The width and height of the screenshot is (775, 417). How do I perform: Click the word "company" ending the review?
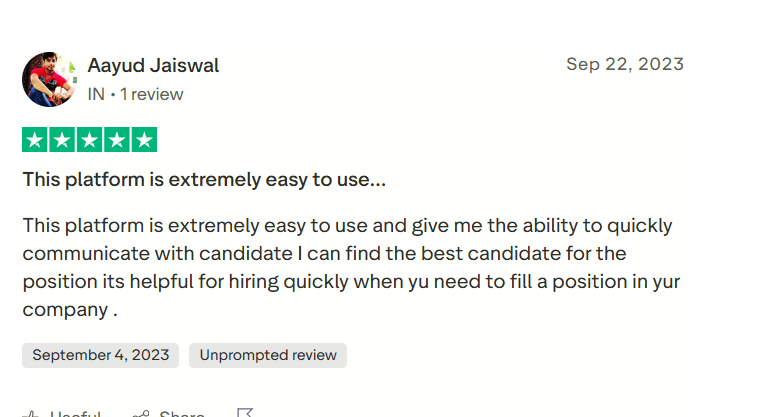63,310
